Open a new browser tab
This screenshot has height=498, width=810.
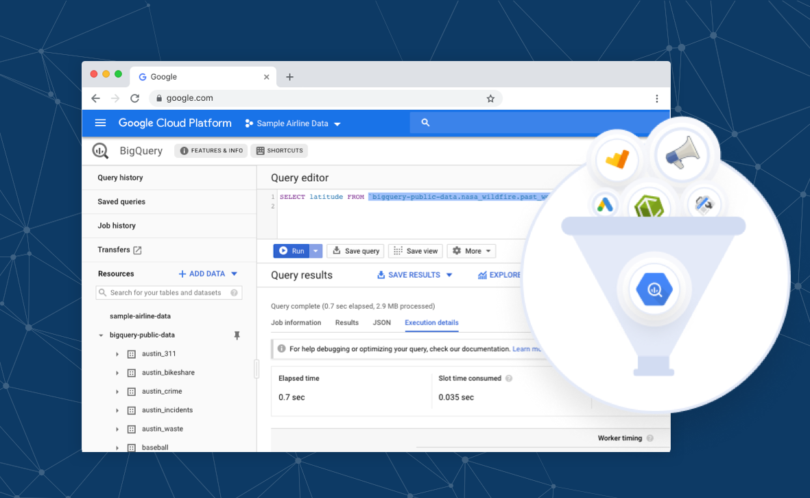(x=290, y=77)
